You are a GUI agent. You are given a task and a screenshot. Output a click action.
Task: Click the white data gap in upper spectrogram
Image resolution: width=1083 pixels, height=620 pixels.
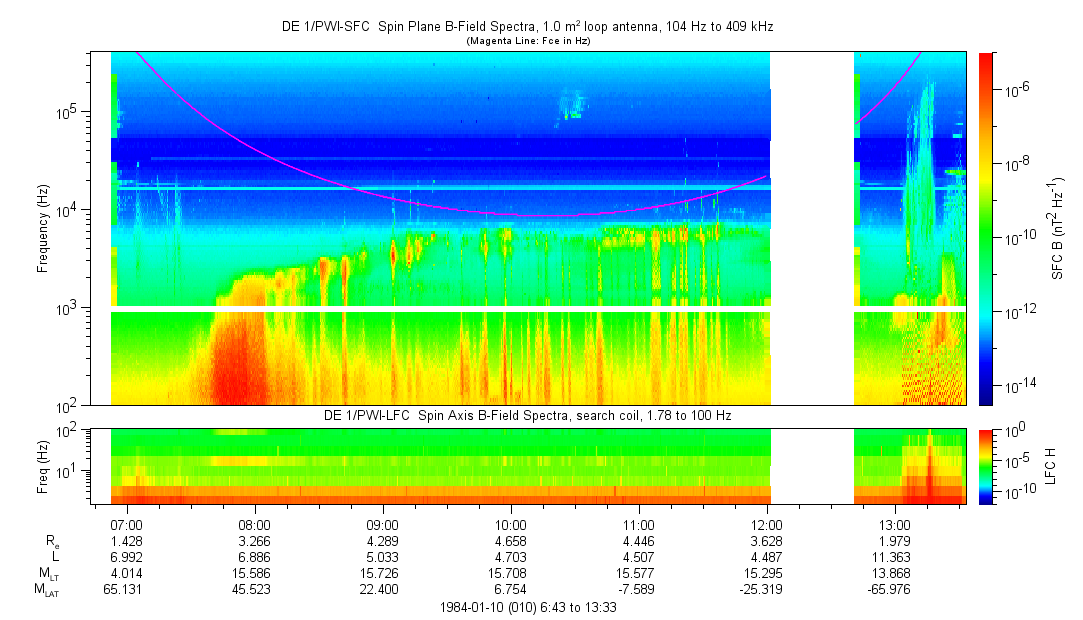point(811,228)
